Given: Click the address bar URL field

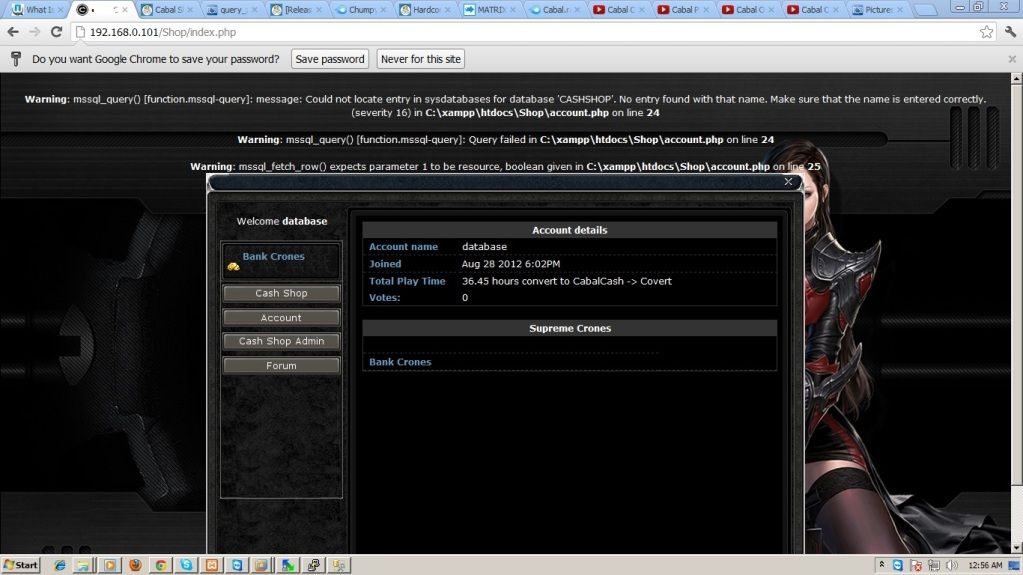Looking at the screenshot, I should pyautogui.click(x=500, y=32).
